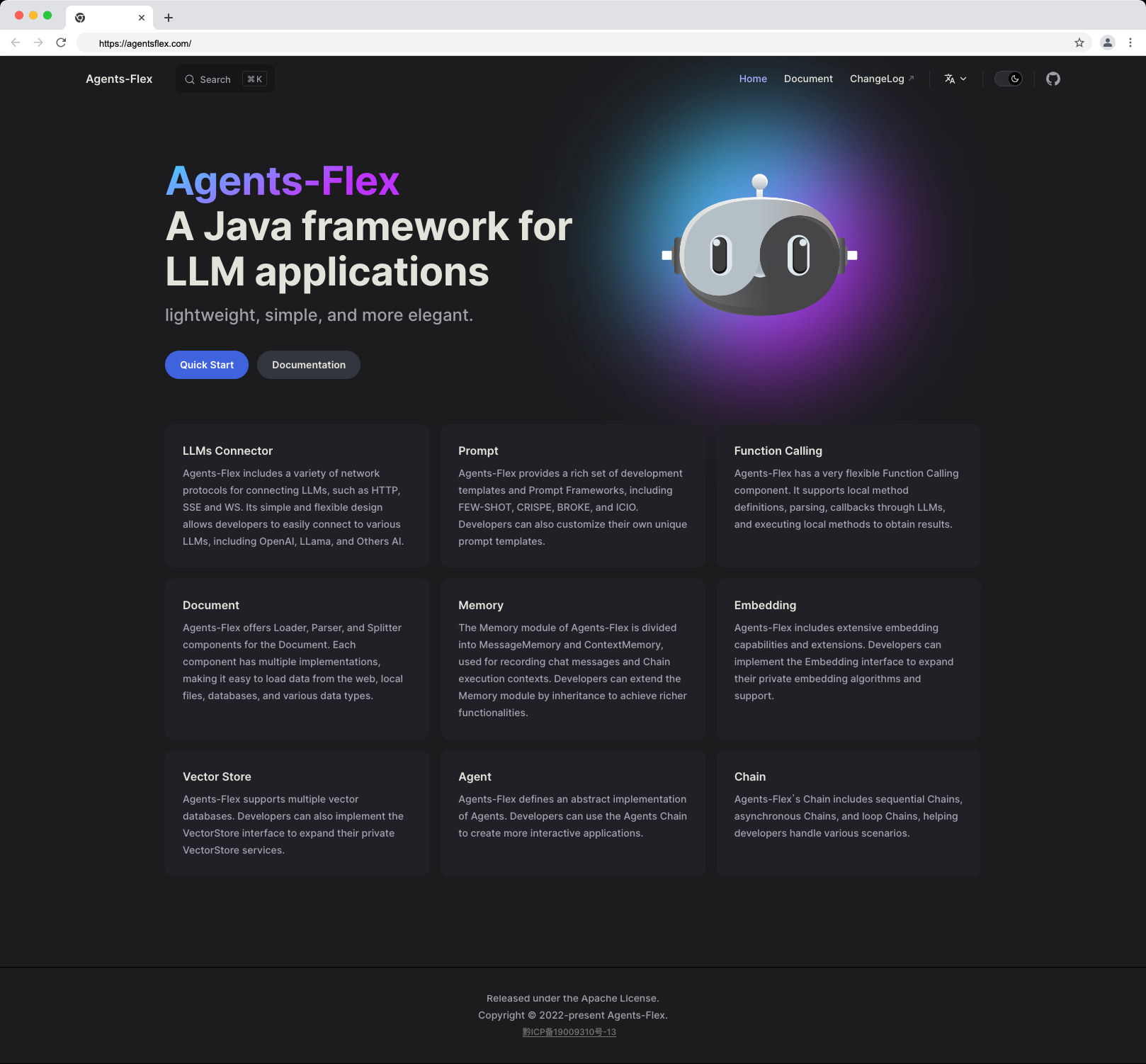Open a new tab with plus icon

[x=169, y=18]
